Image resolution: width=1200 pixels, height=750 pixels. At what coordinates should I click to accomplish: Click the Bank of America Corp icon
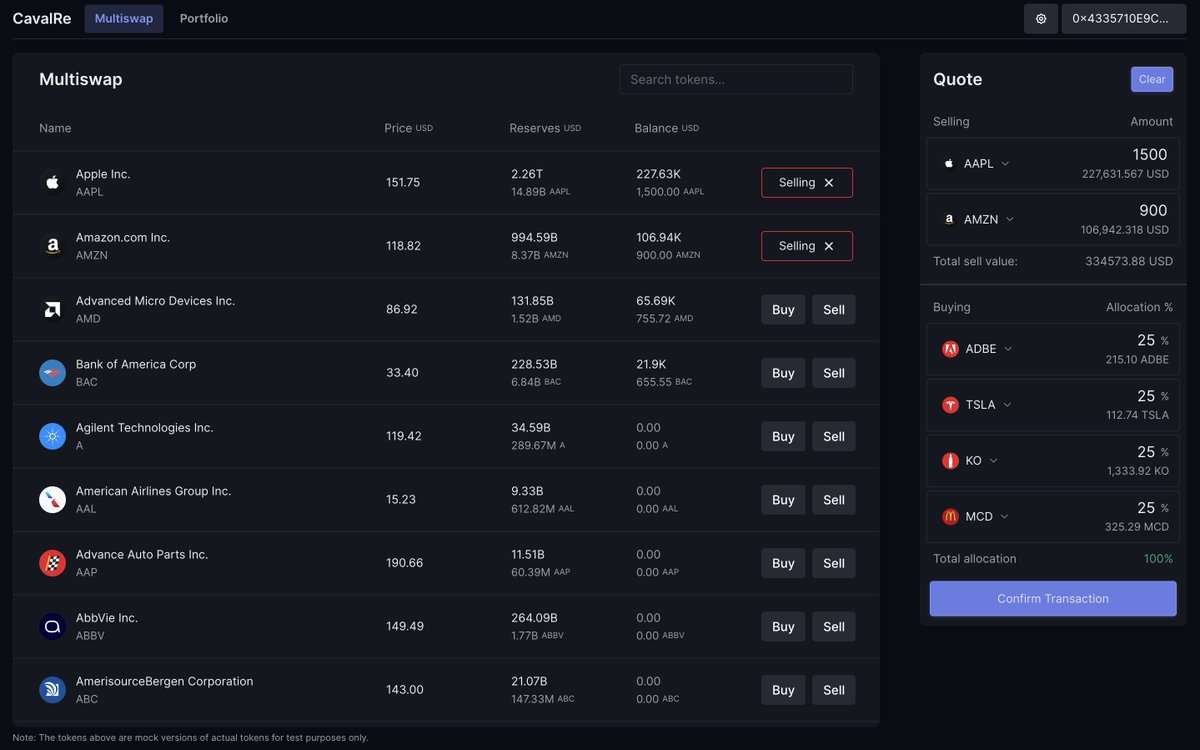pyautogui.click(x=52, y=371)
